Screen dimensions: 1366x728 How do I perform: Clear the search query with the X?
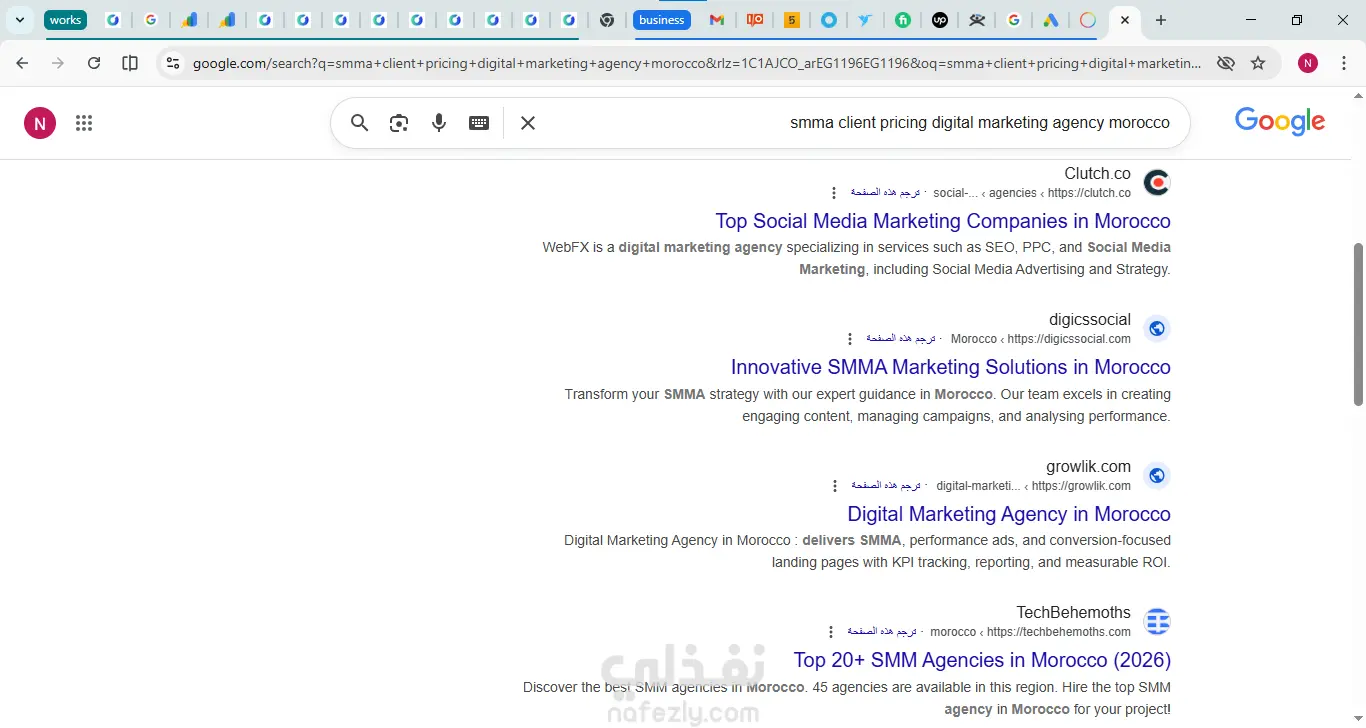(528, 123)
